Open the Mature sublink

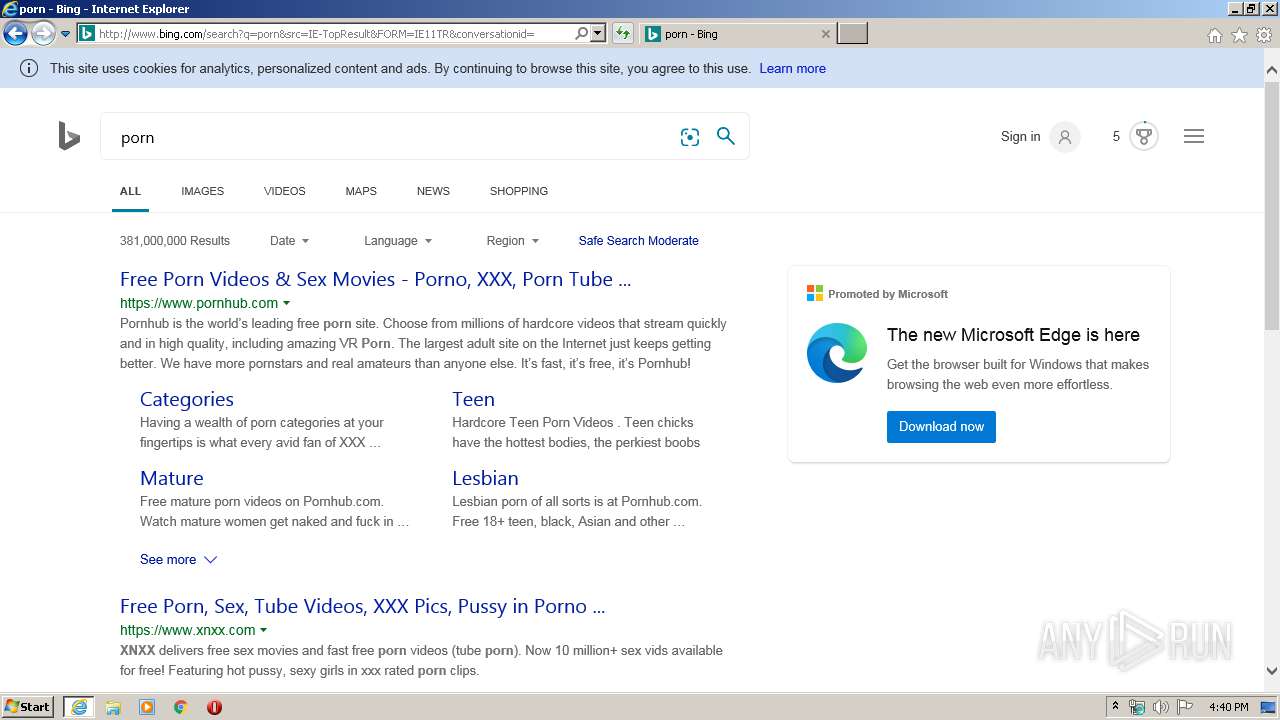(x=172, y=478)
